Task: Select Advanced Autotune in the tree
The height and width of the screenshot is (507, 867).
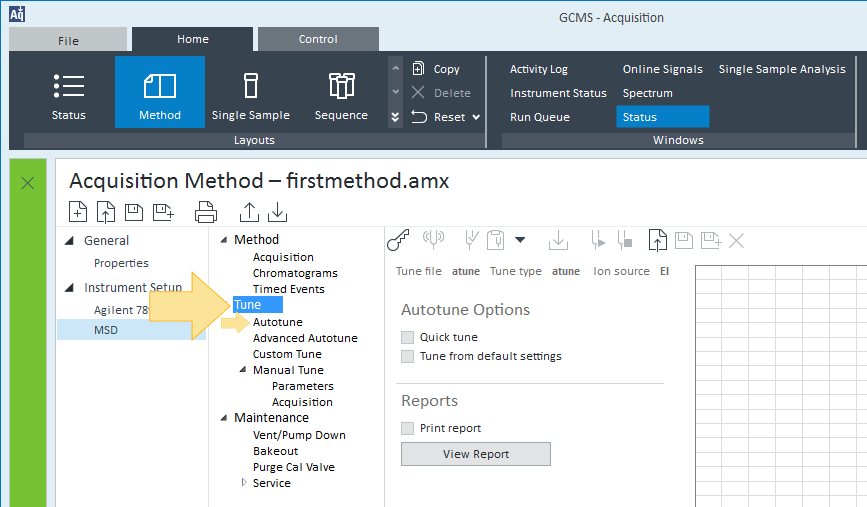Action: (x=305, y=338)
